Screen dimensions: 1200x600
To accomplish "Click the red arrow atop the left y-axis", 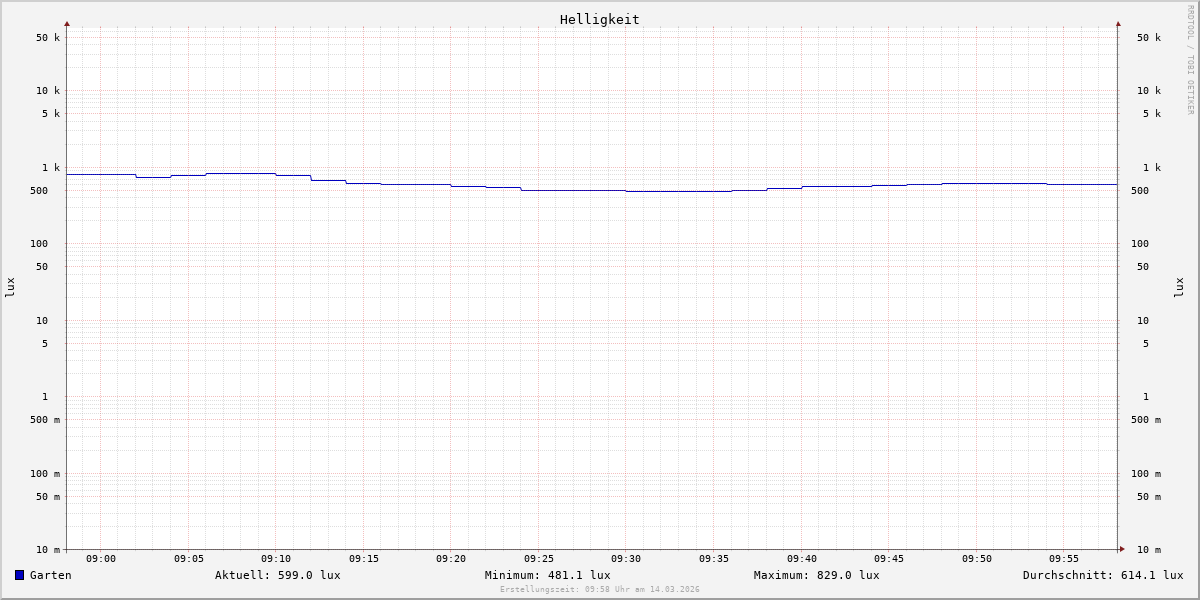I will coord(67,23).
